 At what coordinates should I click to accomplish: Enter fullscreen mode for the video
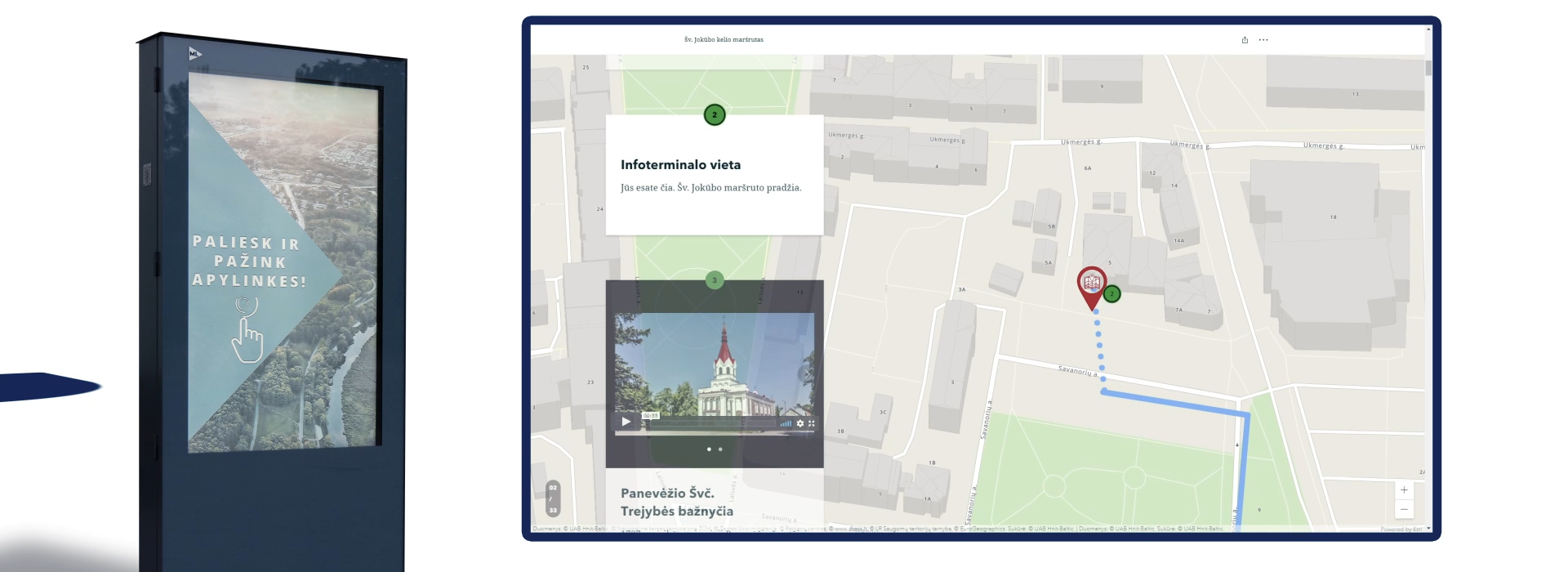[x=812, y=423]
